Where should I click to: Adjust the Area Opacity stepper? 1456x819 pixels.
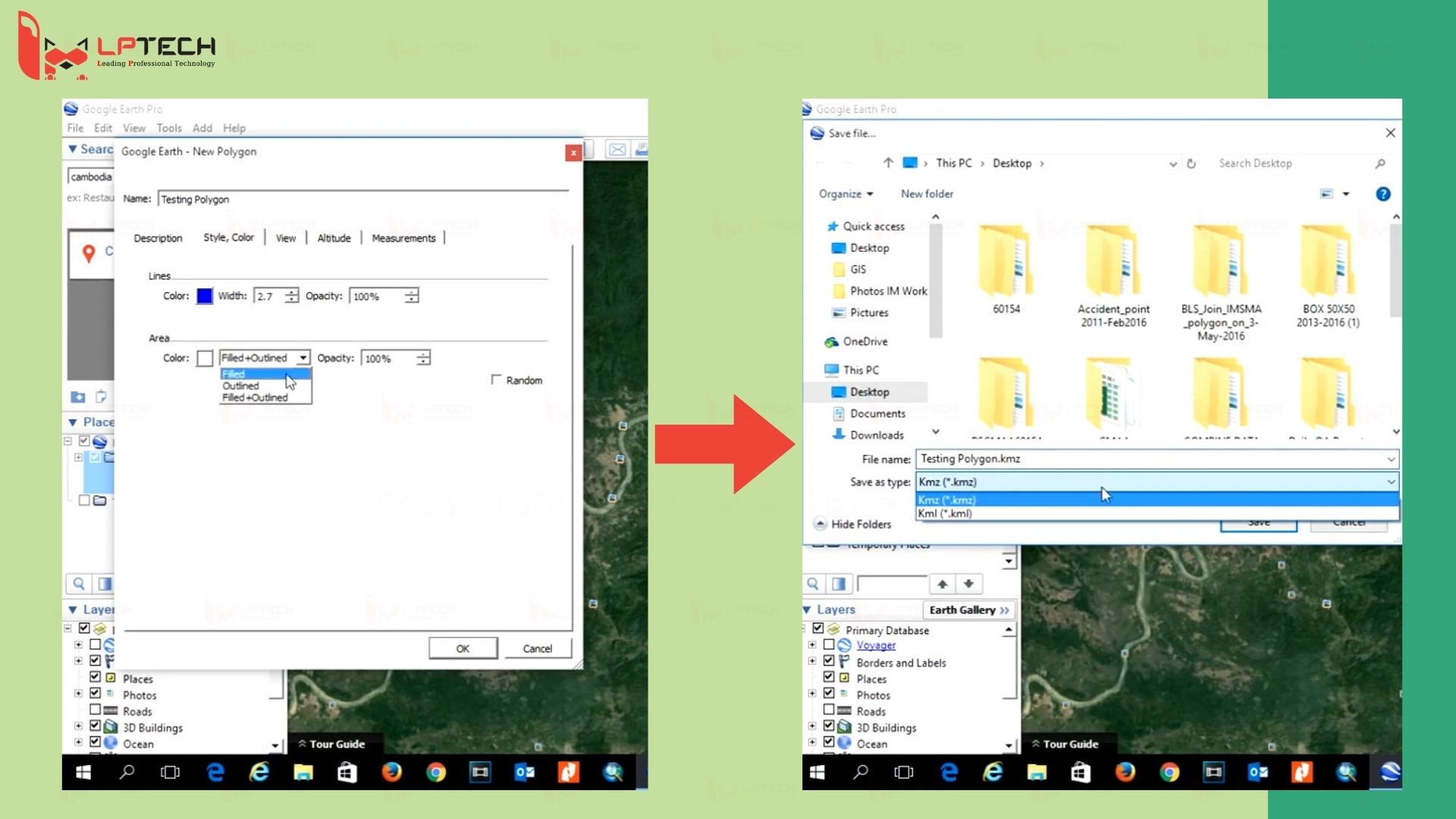[423, 358]
